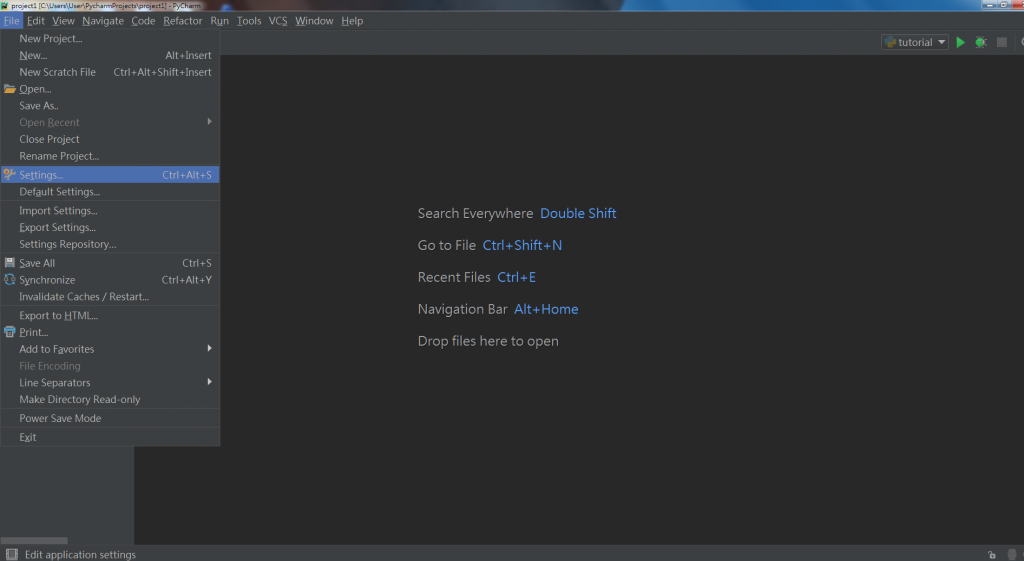Select Export to HTML...

pos(110,315)
